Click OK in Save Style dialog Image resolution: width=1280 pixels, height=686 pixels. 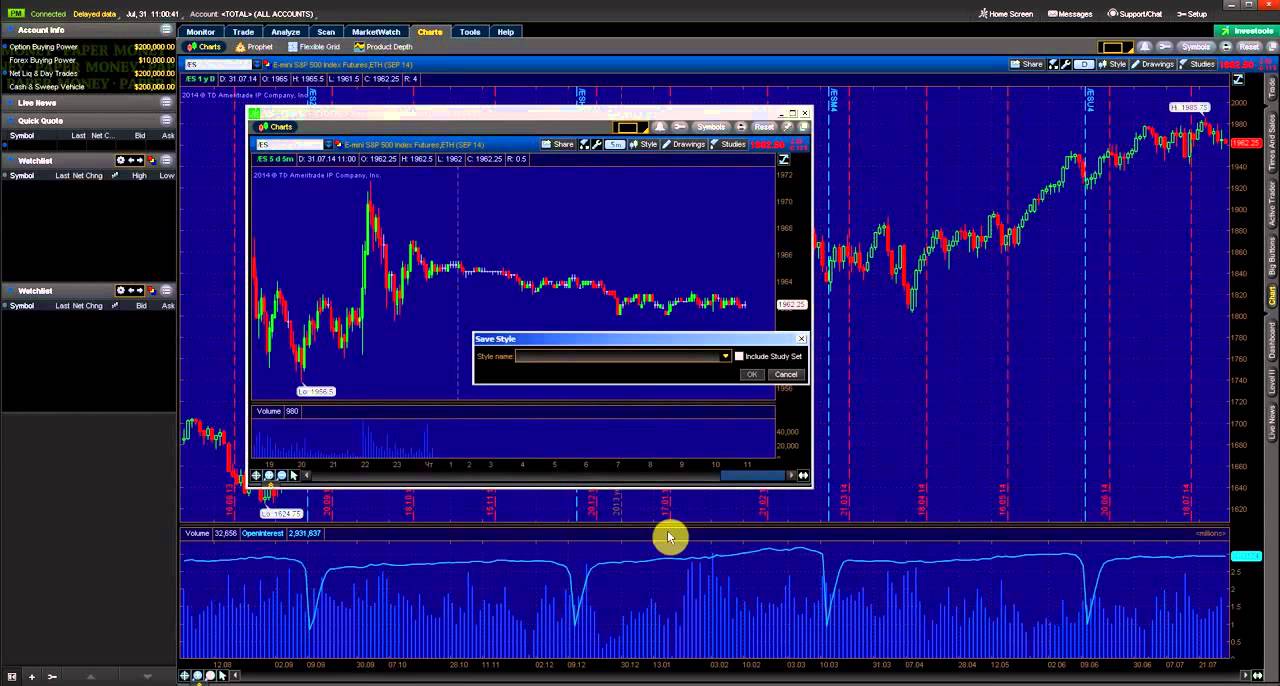coord(752,374)
